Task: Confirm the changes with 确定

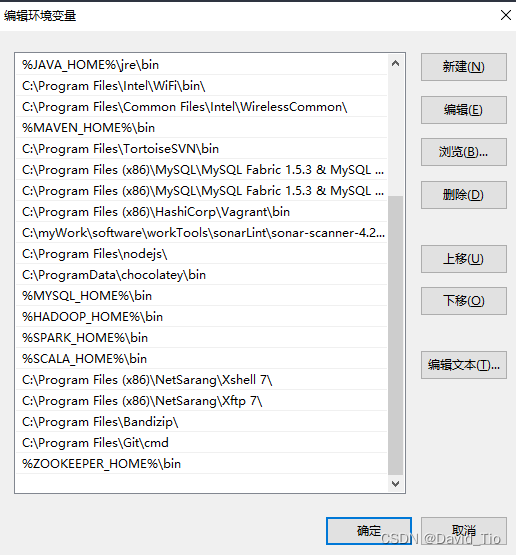Action: tap(369, 531)
